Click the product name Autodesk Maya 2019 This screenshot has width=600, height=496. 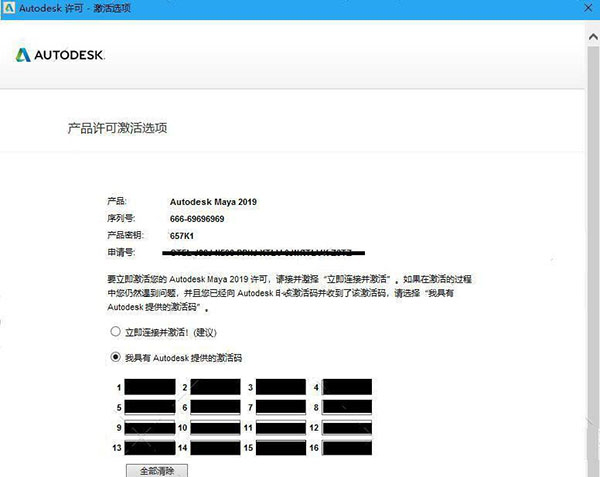[x=213, y=202]
